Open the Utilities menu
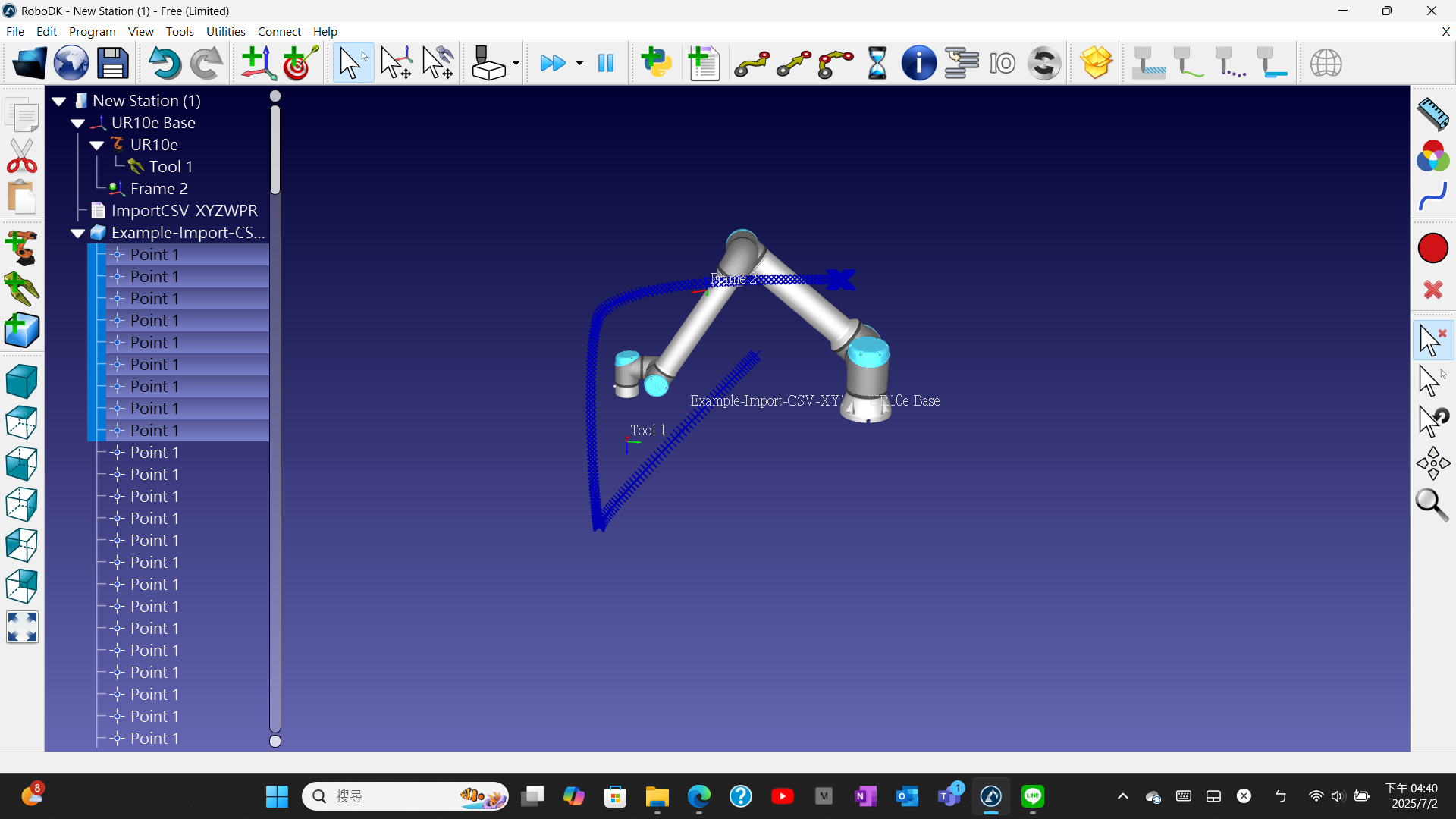The width and height of the screenshot is (1456, 819). click(x=225, y=31)
